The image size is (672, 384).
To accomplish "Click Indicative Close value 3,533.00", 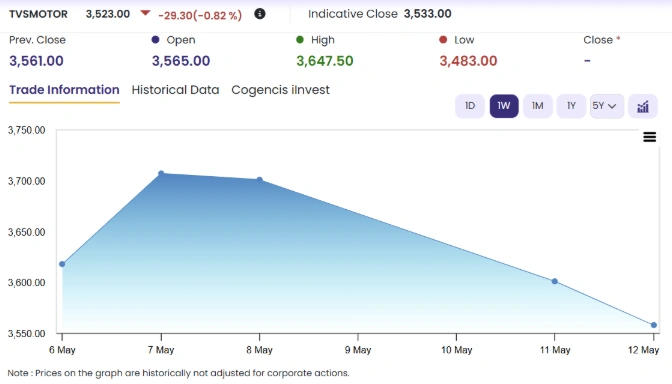I will 427,14.
